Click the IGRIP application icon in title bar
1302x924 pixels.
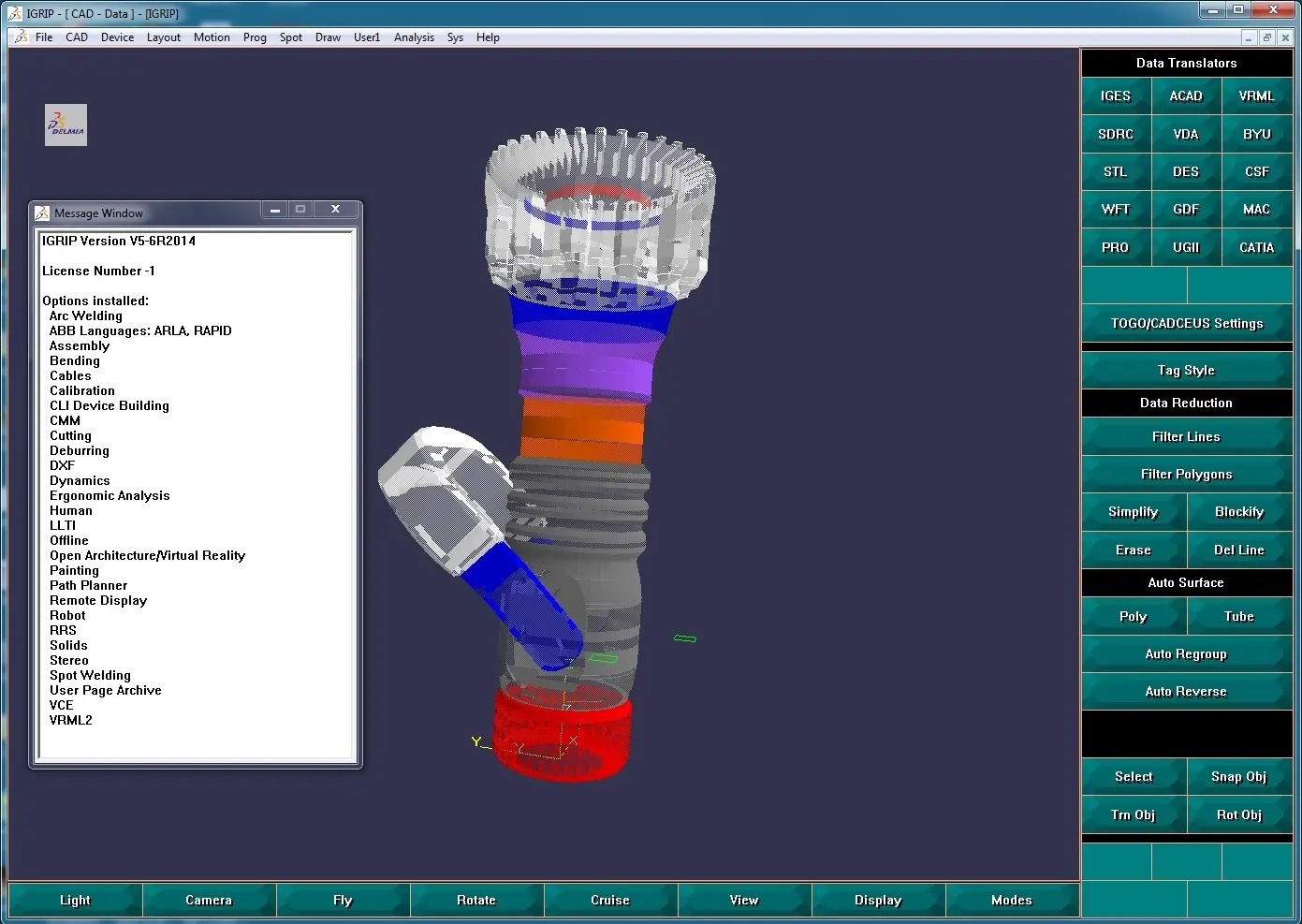(14, 13)
